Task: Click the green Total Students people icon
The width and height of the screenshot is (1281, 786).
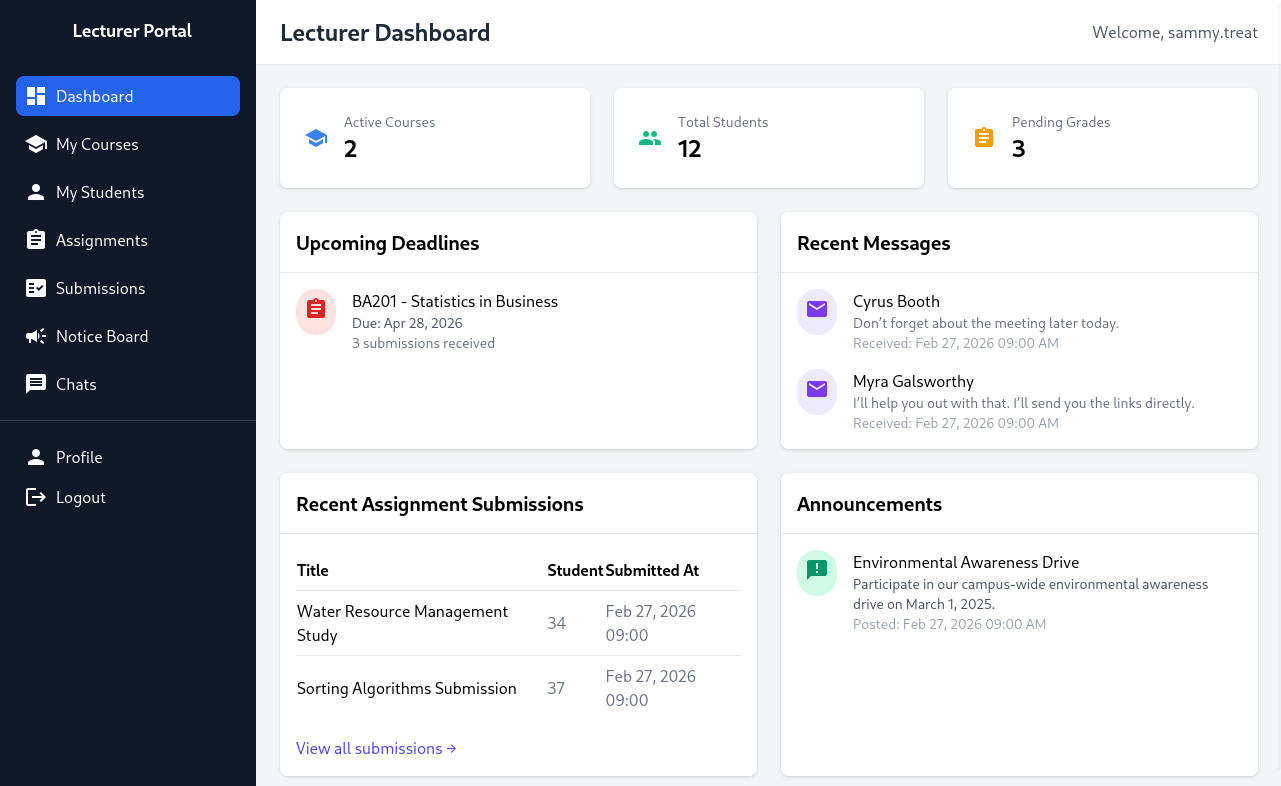Action: 650,137
